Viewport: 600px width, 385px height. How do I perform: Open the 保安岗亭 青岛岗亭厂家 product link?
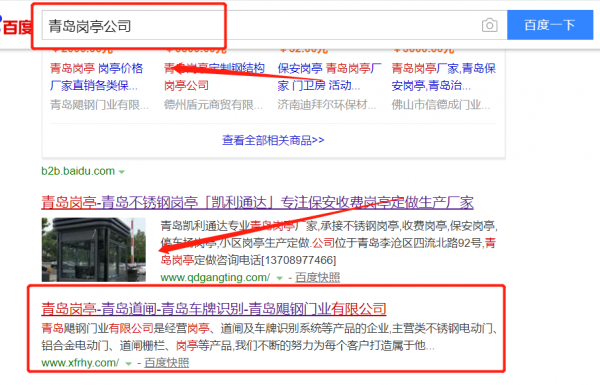point(329,77)
